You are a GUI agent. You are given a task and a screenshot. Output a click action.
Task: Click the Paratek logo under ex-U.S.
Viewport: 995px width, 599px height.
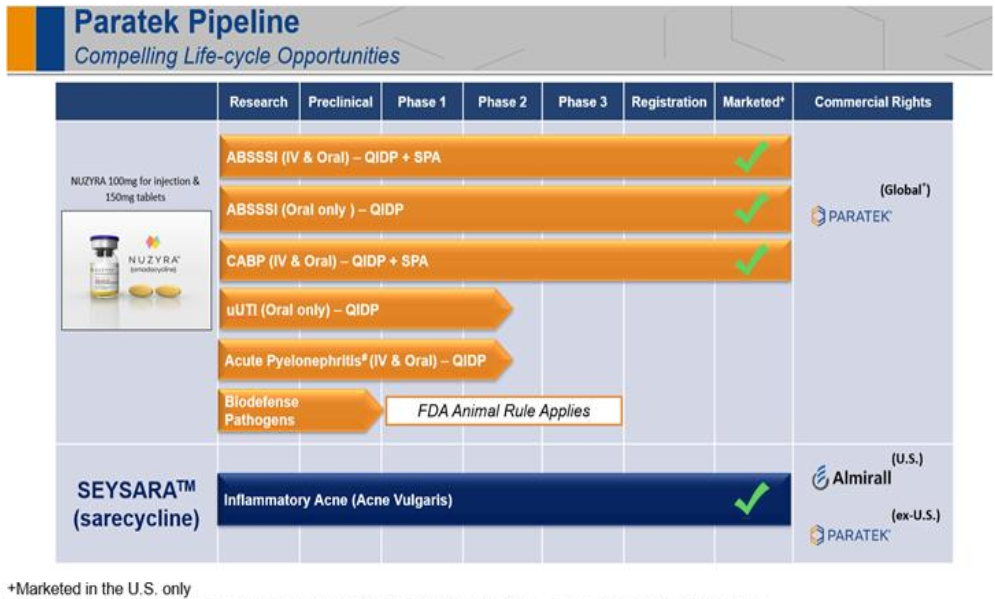click(850, 536)
